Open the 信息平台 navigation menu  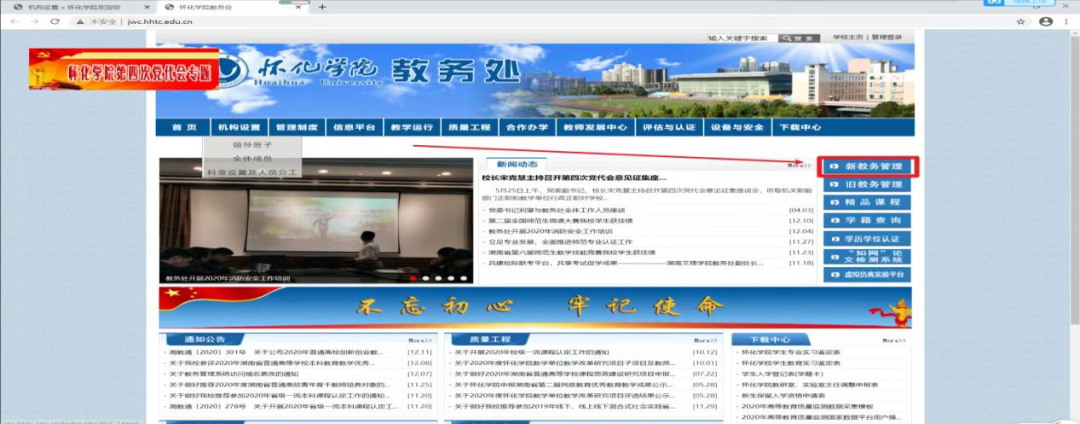click(x=354, y=127)
